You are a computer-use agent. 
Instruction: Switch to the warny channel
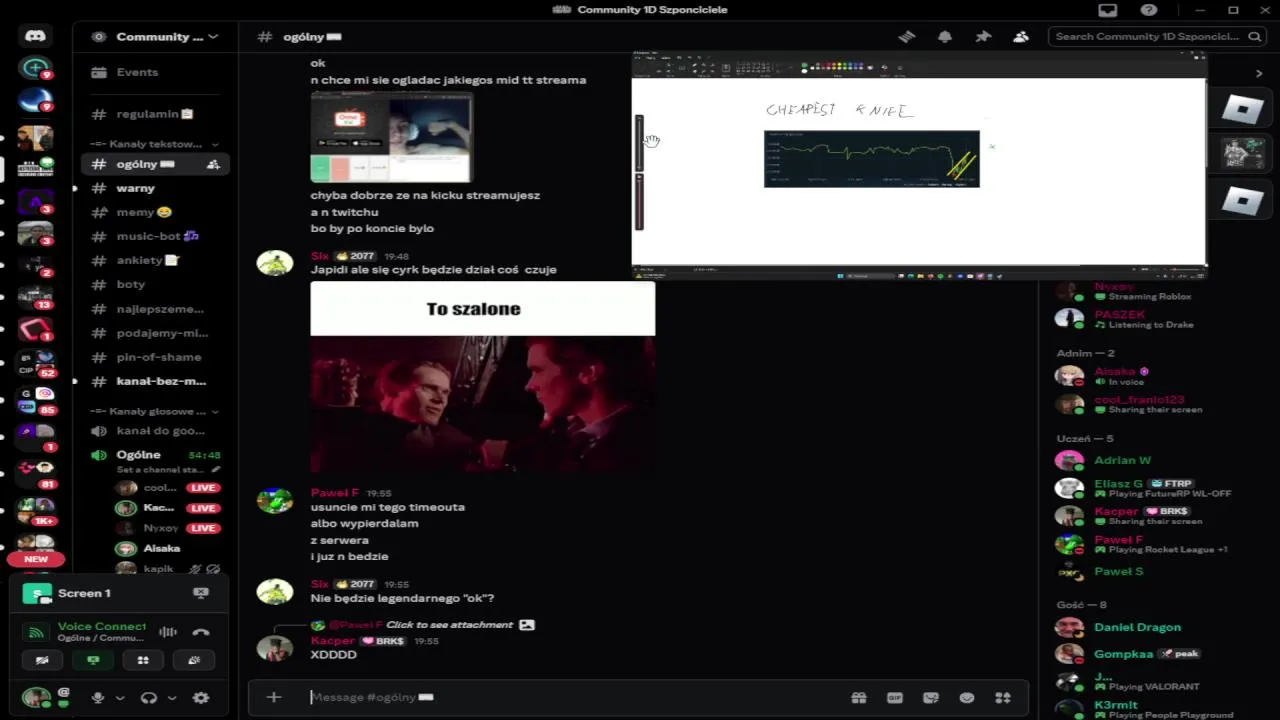click(155, 188)
